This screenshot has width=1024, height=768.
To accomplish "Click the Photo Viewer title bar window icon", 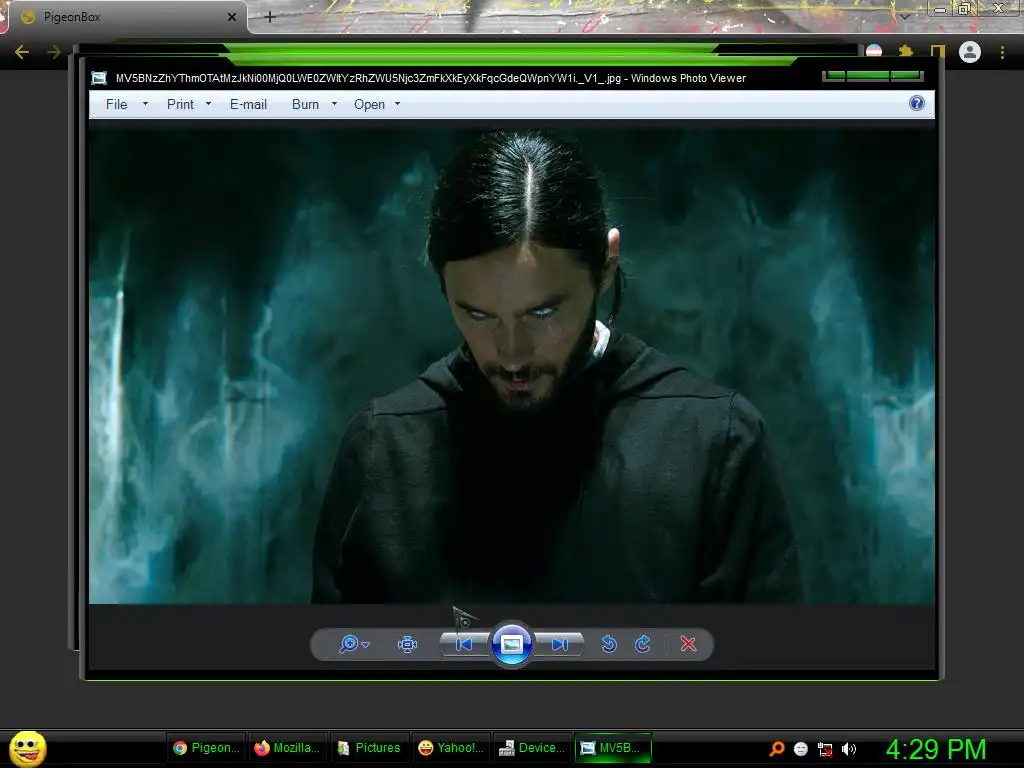I will click(99, 78).
